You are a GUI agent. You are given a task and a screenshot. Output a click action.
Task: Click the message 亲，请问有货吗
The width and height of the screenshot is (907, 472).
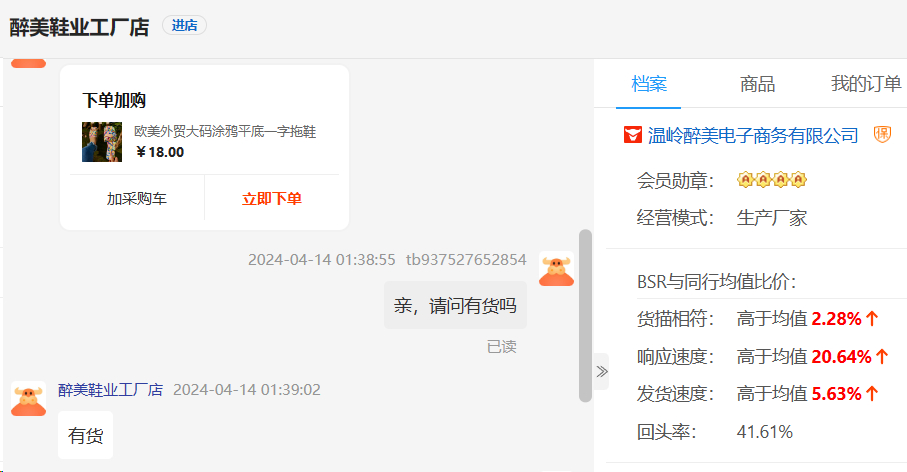[455, 305]
